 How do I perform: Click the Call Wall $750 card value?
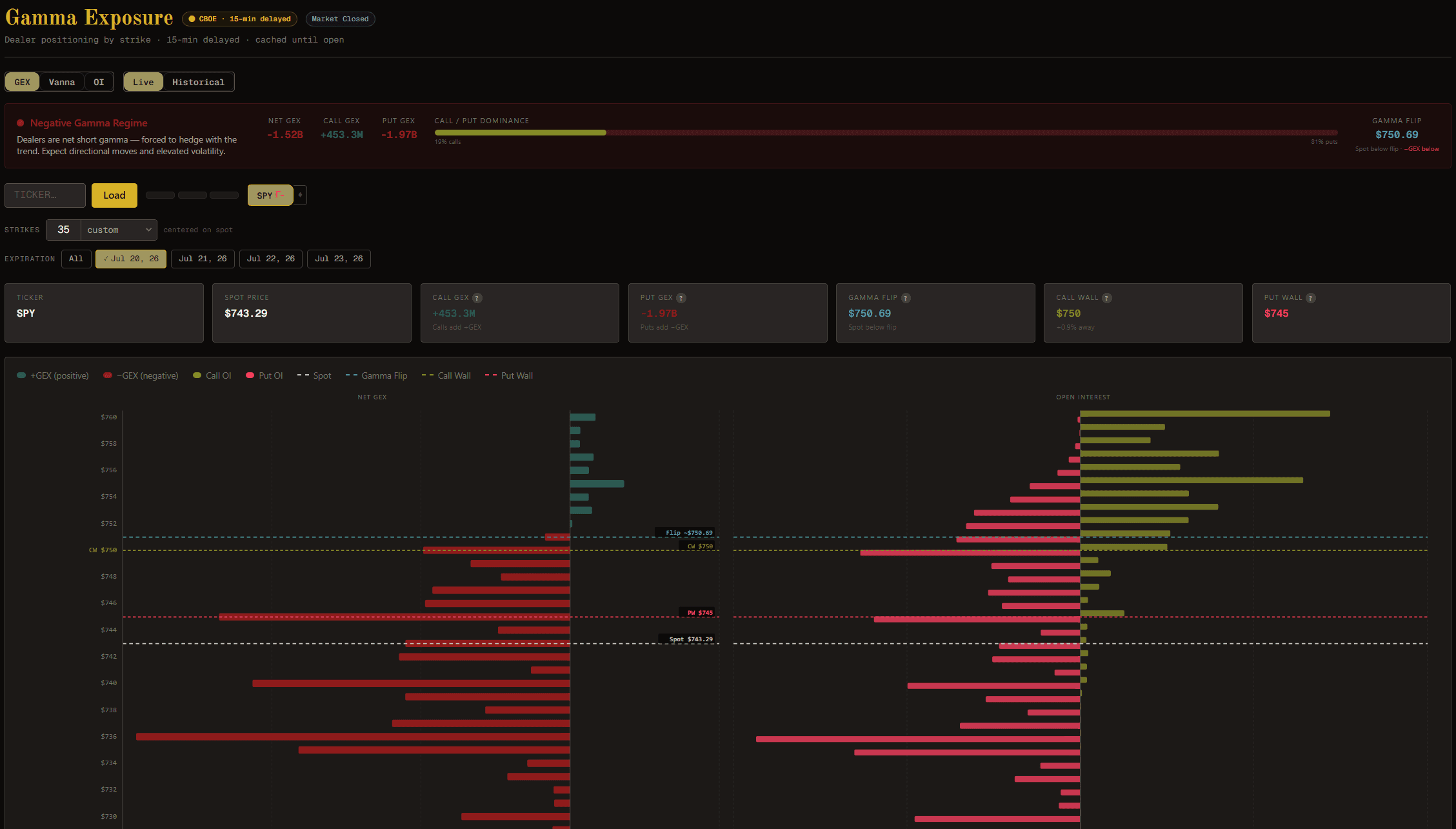(1068, 314)
